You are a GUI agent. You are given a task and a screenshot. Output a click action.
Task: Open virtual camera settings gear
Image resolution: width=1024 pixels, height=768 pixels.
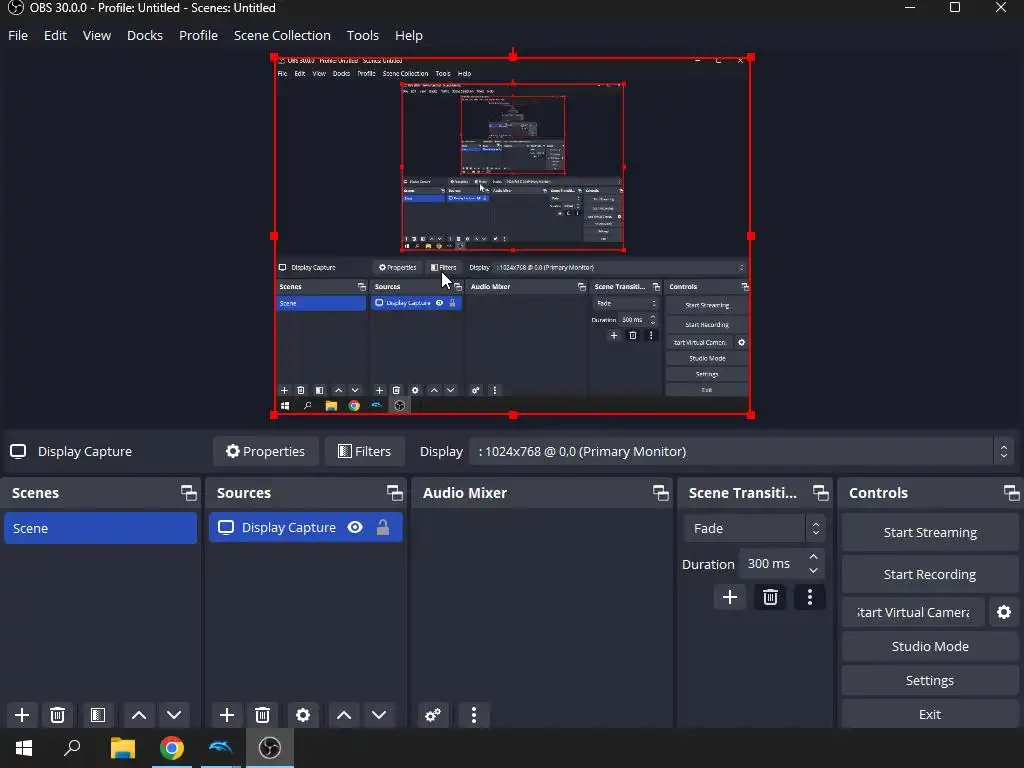click(x=1004, y=612)
